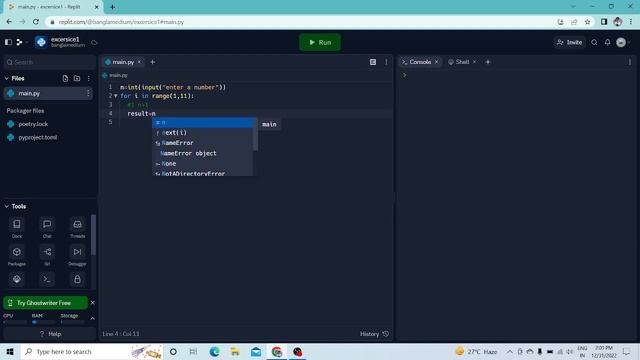Image resolution: width=640 pixels, height=360 pixels.
Task: Open Microsoft Edge from taskbar
Action: [214, 351]
